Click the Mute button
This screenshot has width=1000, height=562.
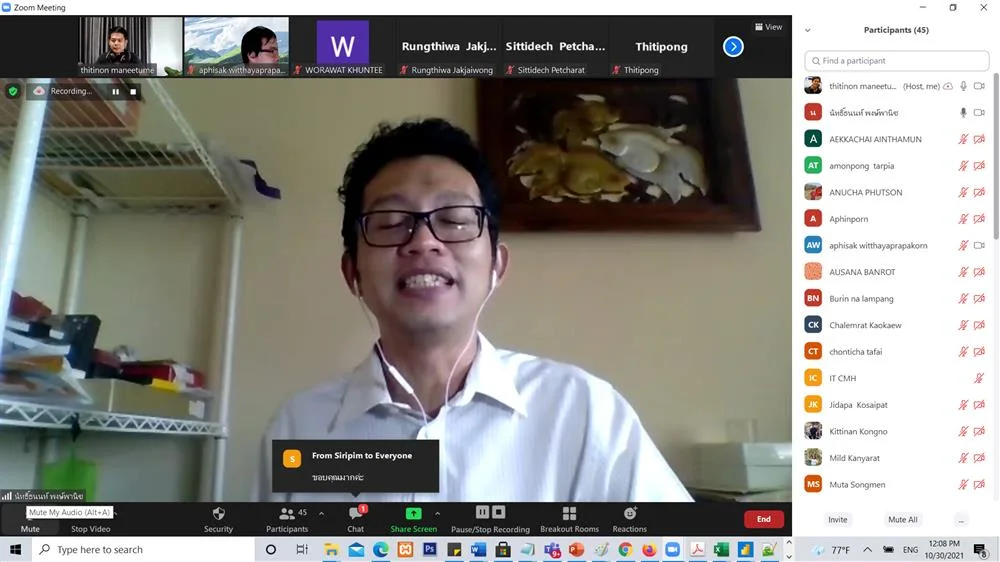pos(30,528)
